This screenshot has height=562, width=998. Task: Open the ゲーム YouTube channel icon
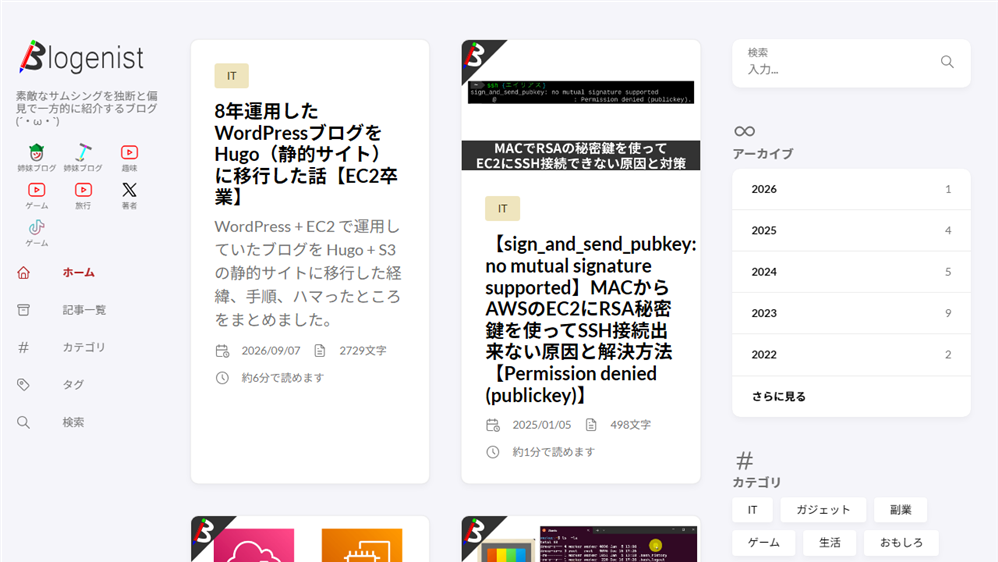[x=36, y=190]
